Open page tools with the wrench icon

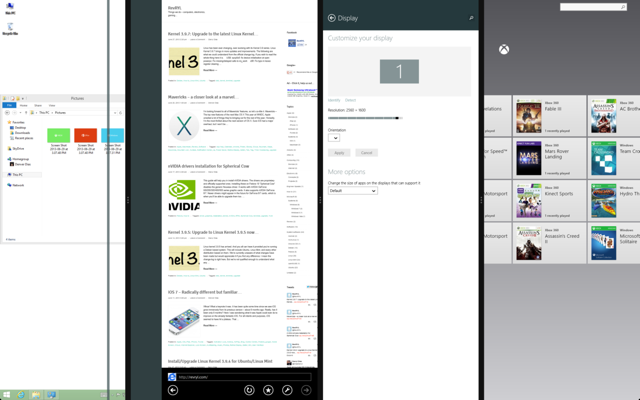(x=287, y=390)
